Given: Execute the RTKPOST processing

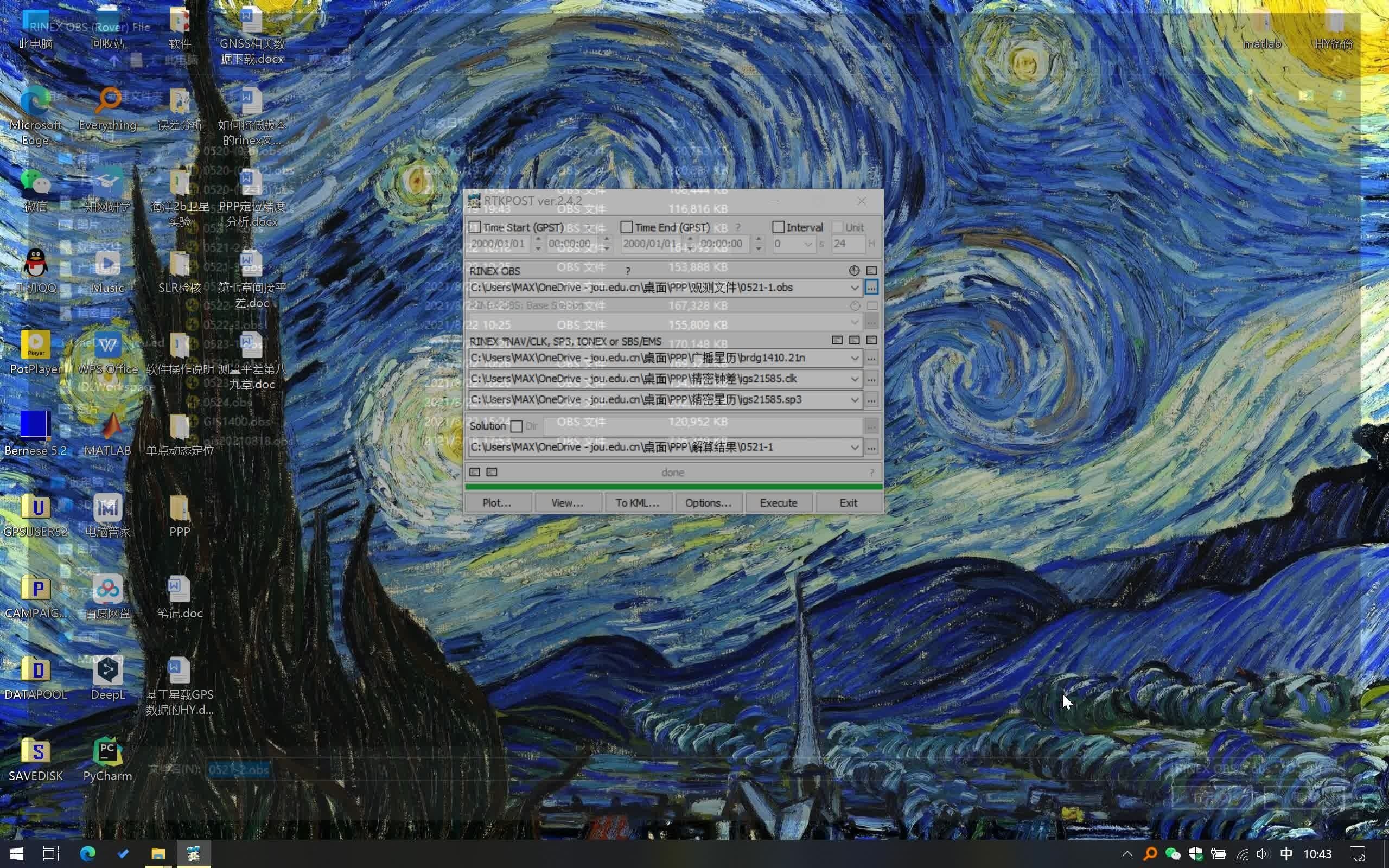Looking at the screenshot, I should click(x=778, y=502).
